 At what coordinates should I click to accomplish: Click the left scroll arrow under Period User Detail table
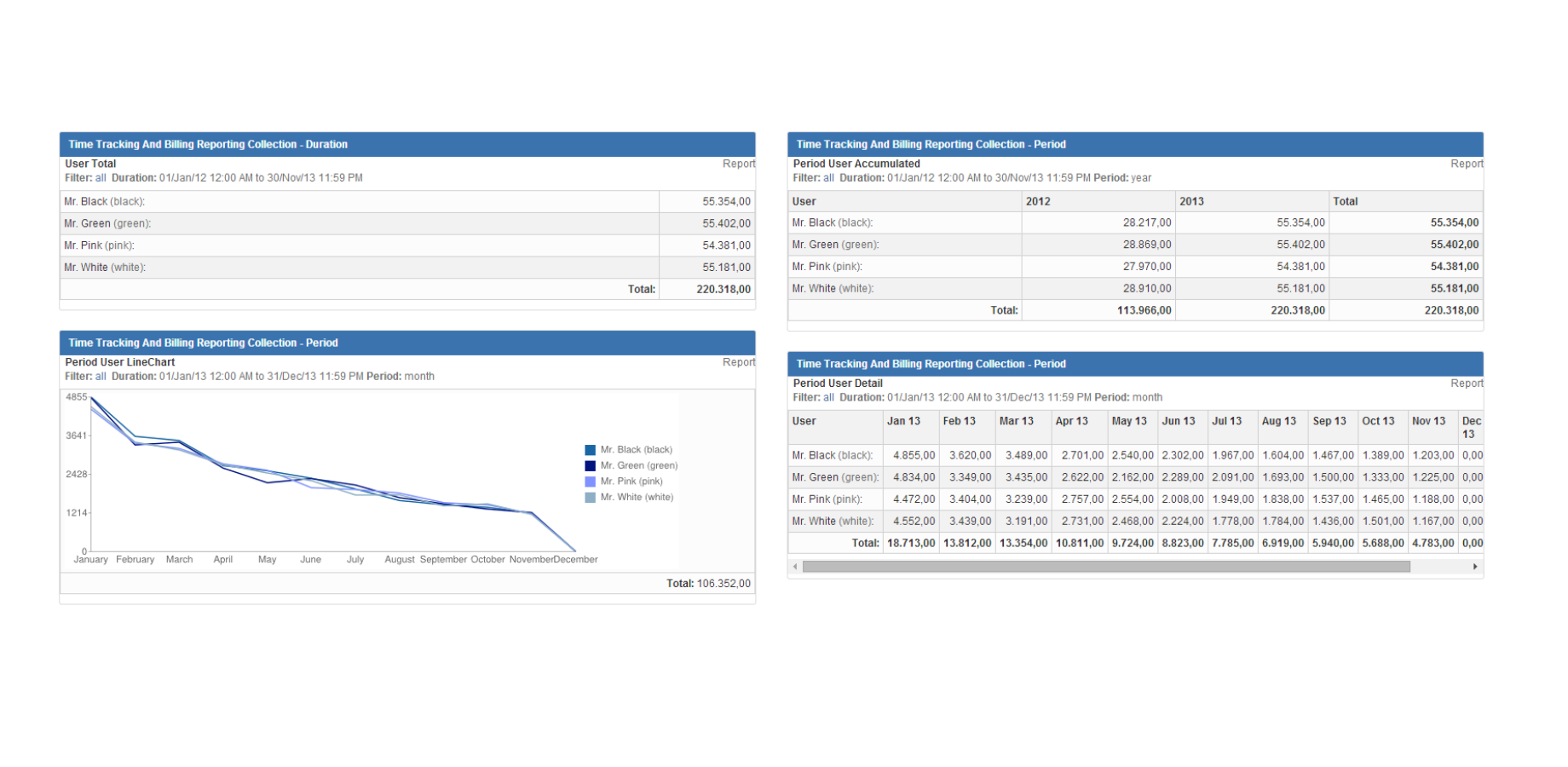click(795, 567)
